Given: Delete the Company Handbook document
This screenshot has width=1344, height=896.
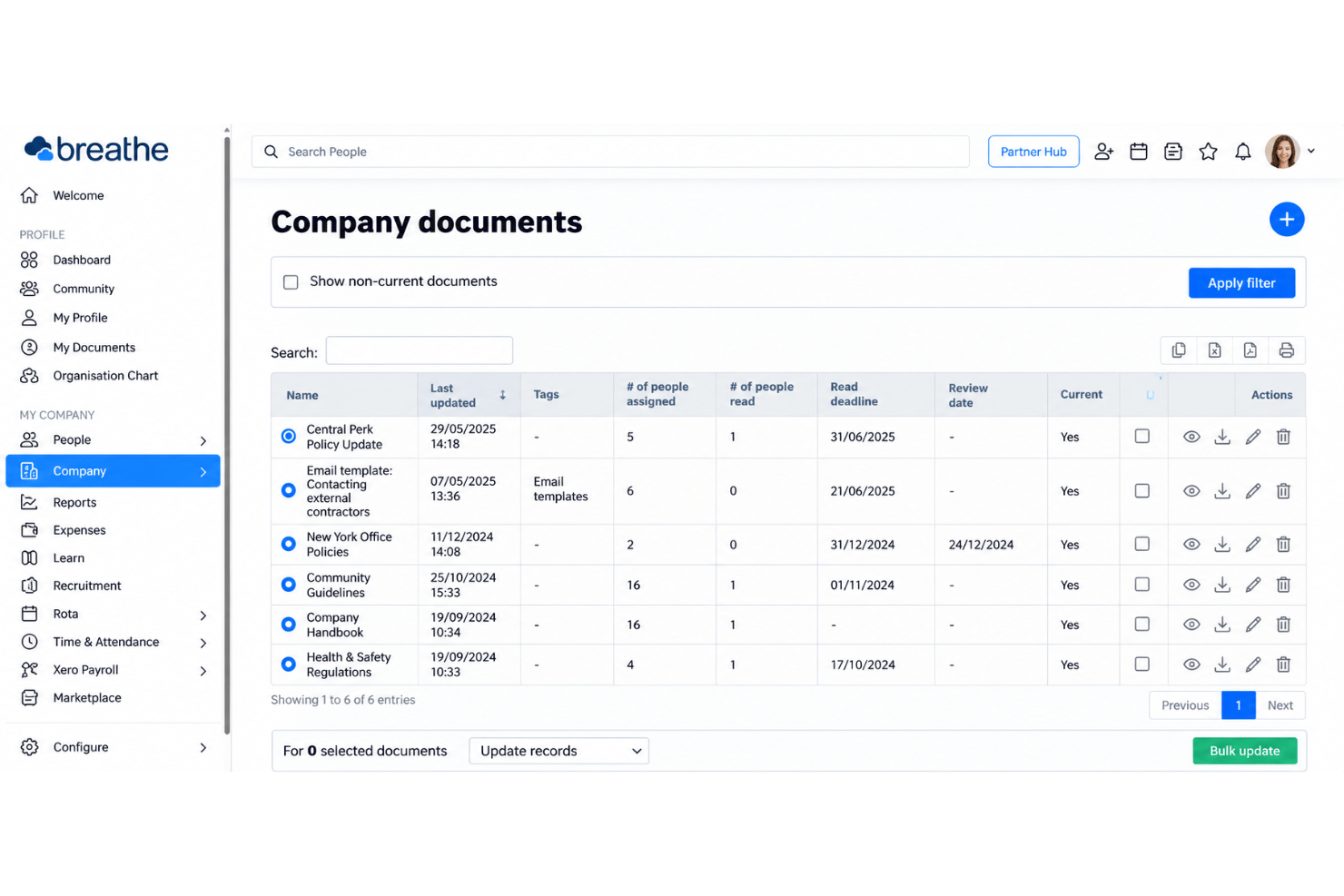Looking at the screenshot, I should [x=1283, y=625].
